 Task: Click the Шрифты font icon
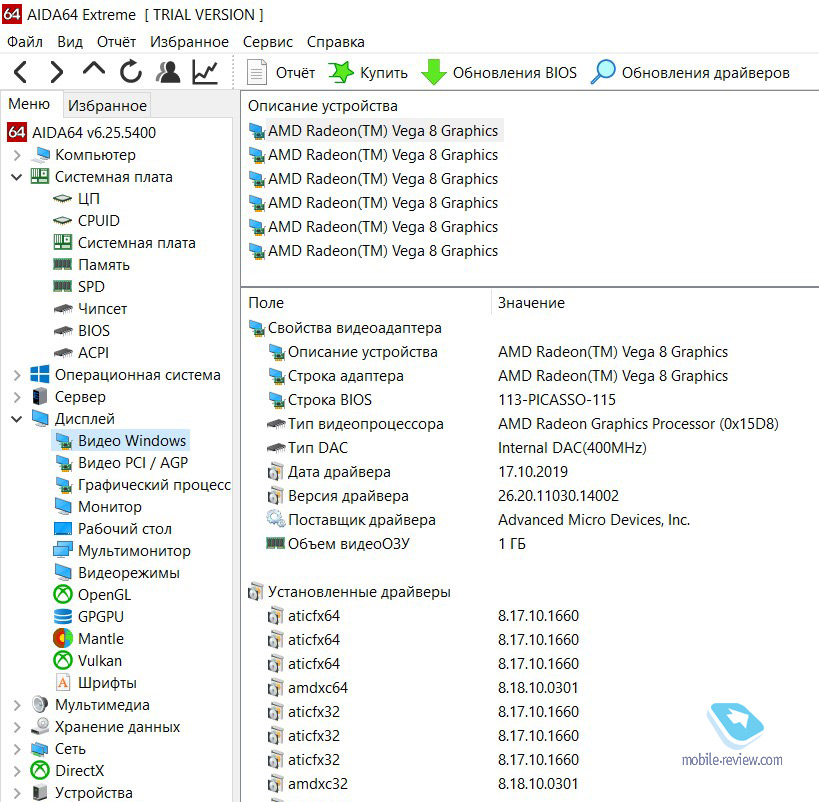(63, 683)
